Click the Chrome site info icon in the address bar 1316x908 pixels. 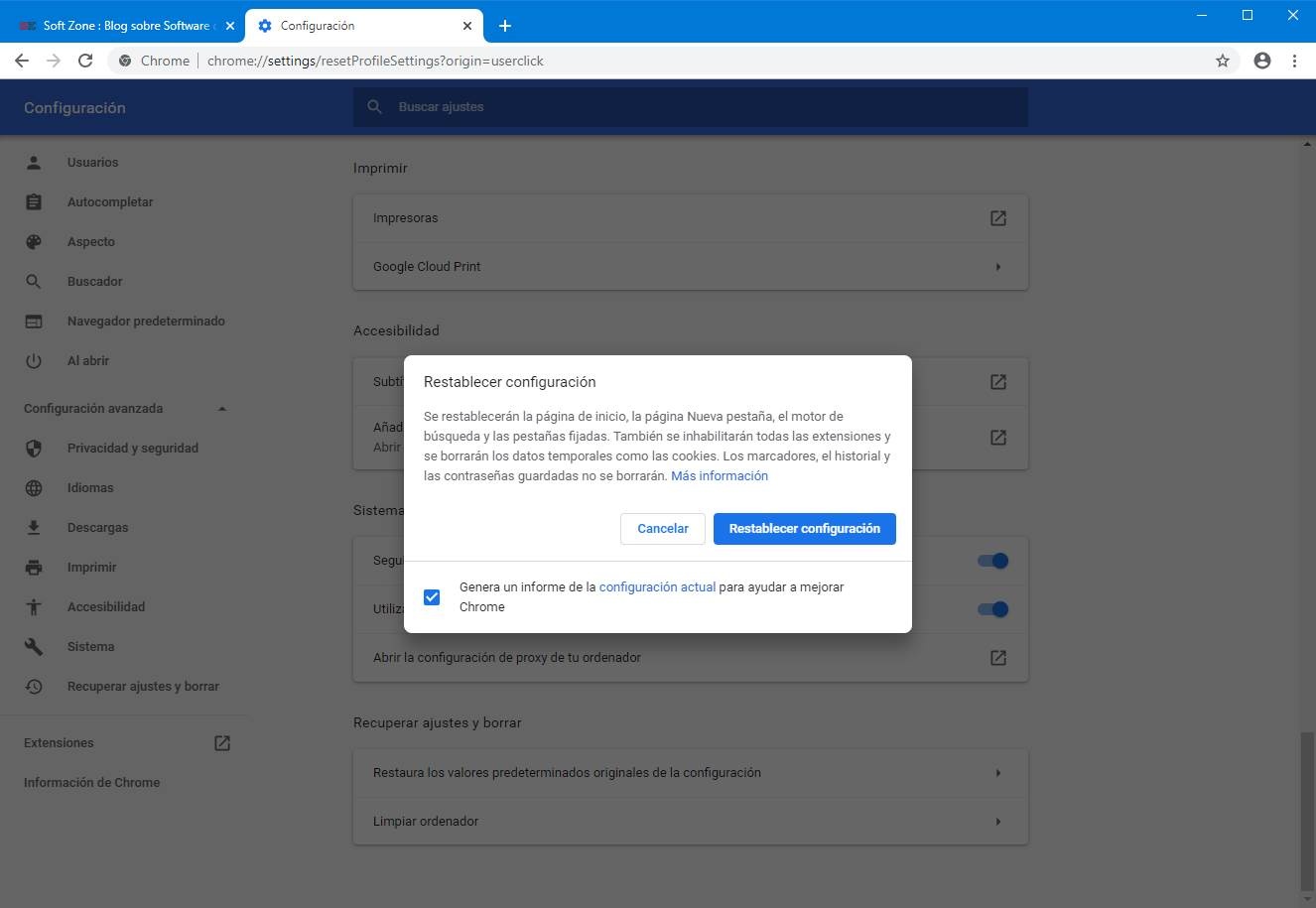pos(125,61)
